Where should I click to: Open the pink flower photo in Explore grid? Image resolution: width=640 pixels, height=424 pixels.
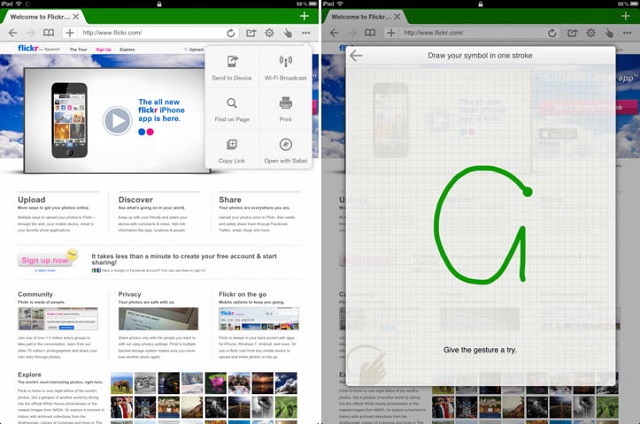[216, 383]
